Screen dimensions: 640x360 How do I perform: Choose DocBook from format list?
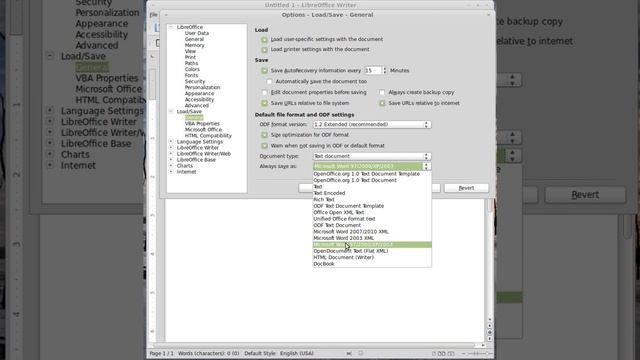[x=372, y=264]
